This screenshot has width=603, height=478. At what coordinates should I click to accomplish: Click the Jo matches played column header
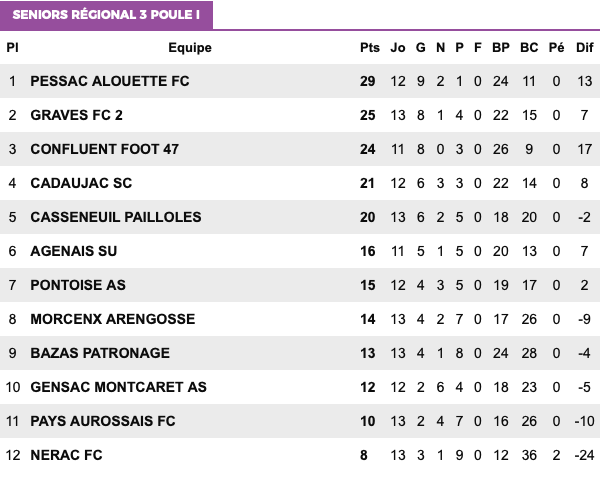(x=398, y=47)
